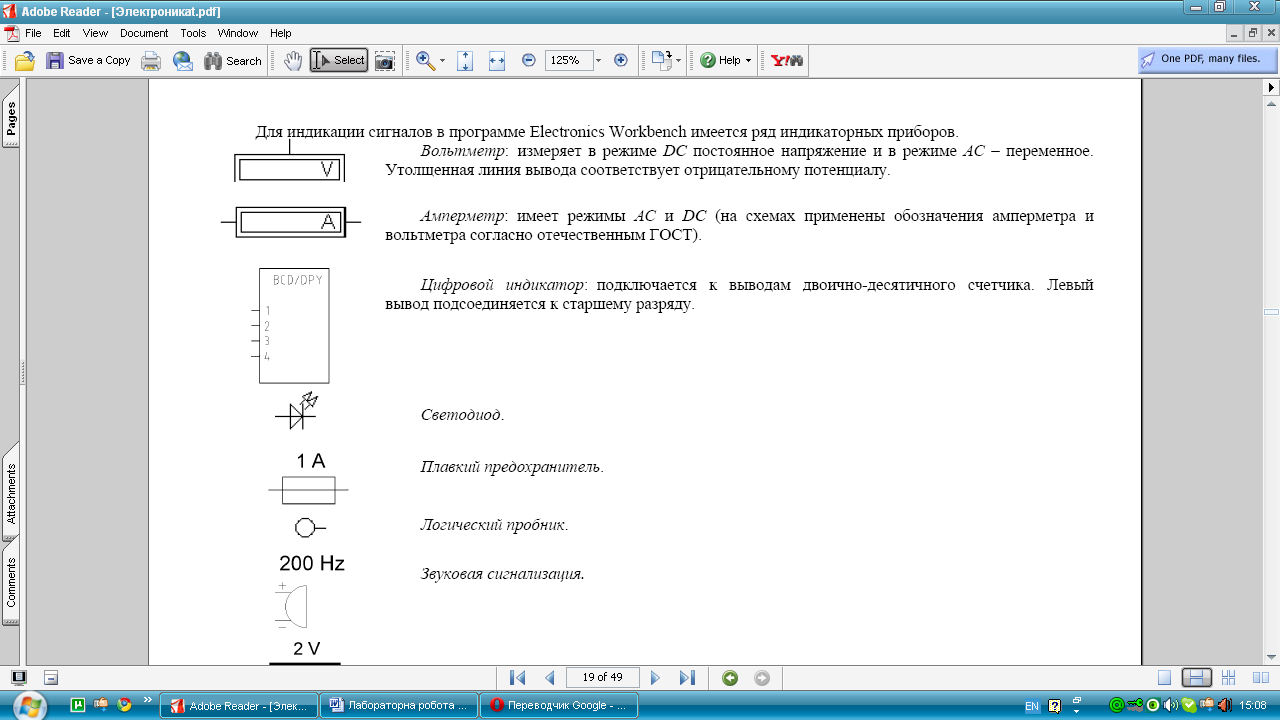Open the Help menu in menu bar
Viewport: 1280px width, 720px height.
pos(281,33)
